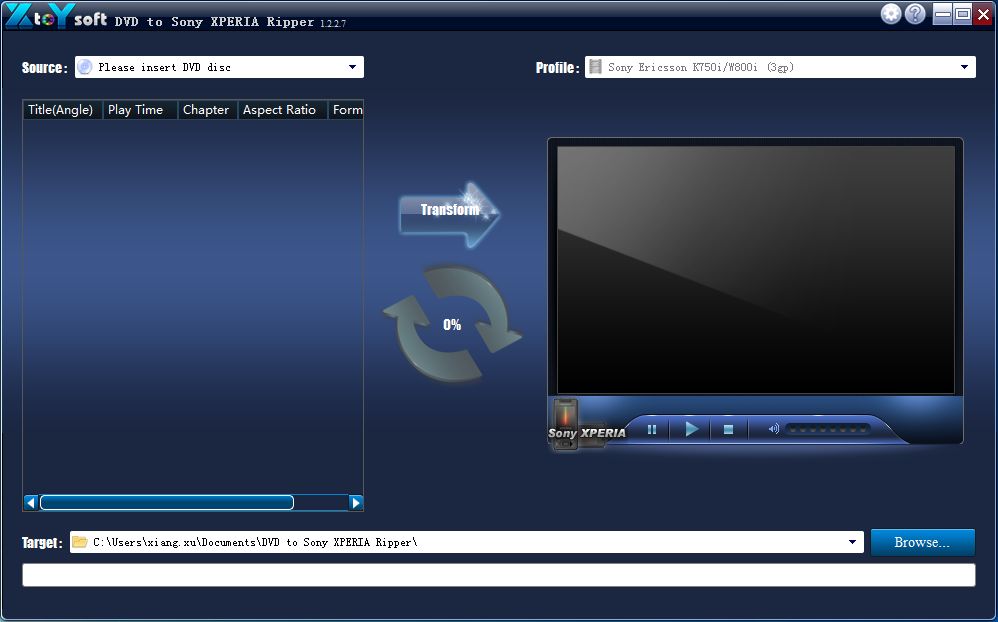The height and width of the screenshot is (622, 998).
Task: Click the Transform arrow button
Action: click(x=449, y=214)
